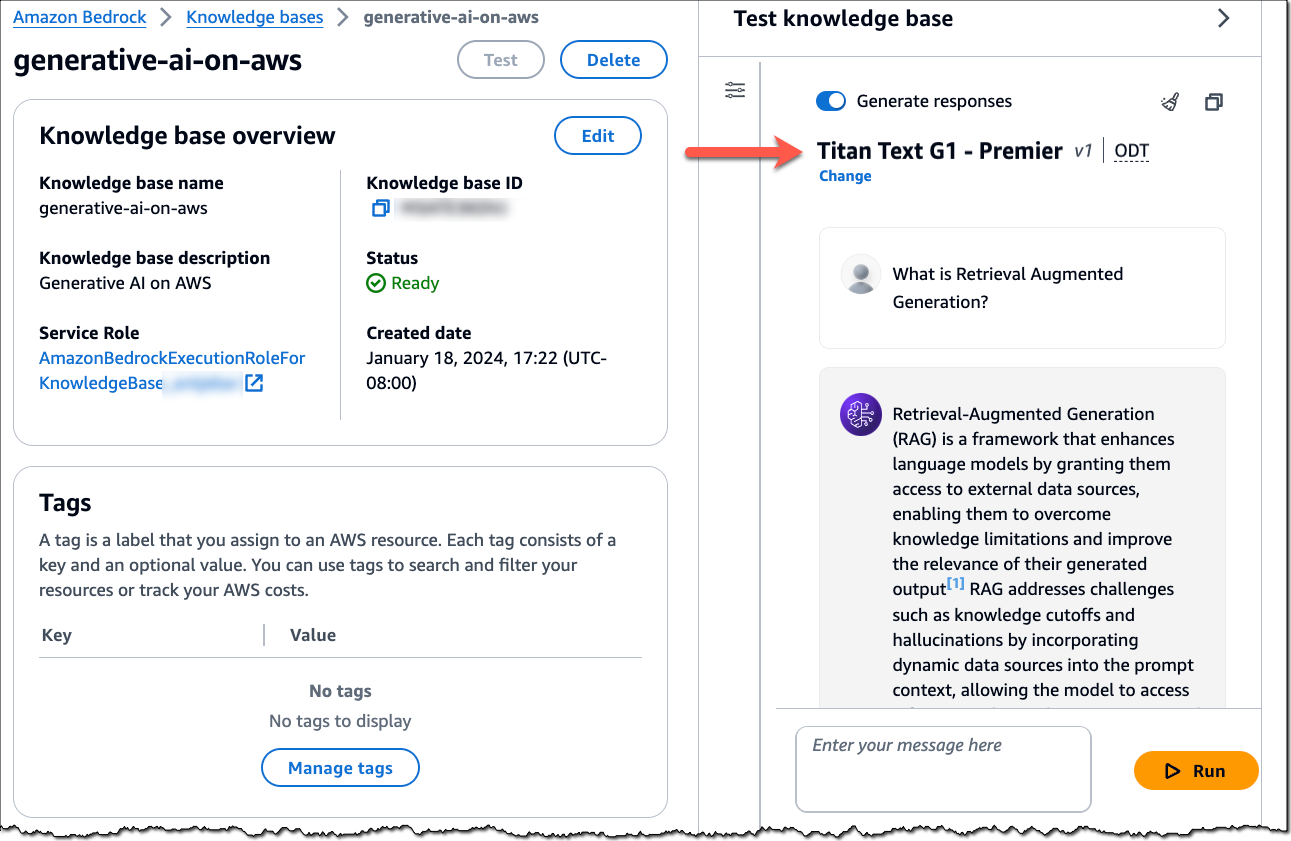Open the Knowledge bases breadcrumb
Image resolution: width=1291 pixels, height=841 pixels.
[255, 17]
